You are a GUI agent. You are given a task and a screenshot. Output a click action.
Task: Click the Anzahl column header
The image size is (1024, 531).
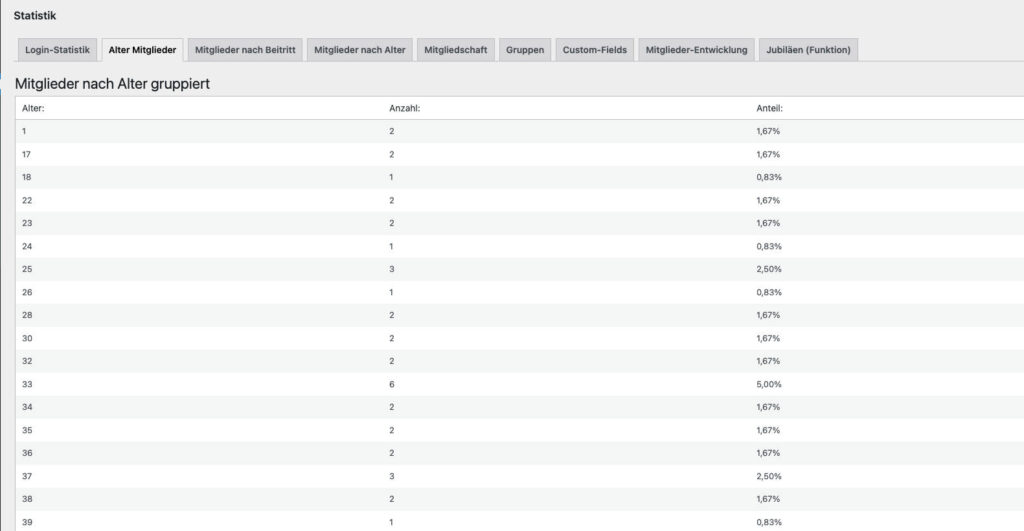[403, 108]
